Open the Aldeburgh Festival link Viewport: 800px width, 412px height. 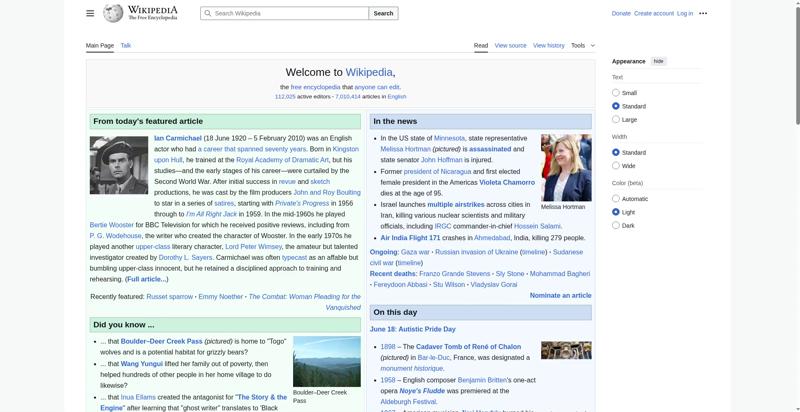tap(406, 402)
